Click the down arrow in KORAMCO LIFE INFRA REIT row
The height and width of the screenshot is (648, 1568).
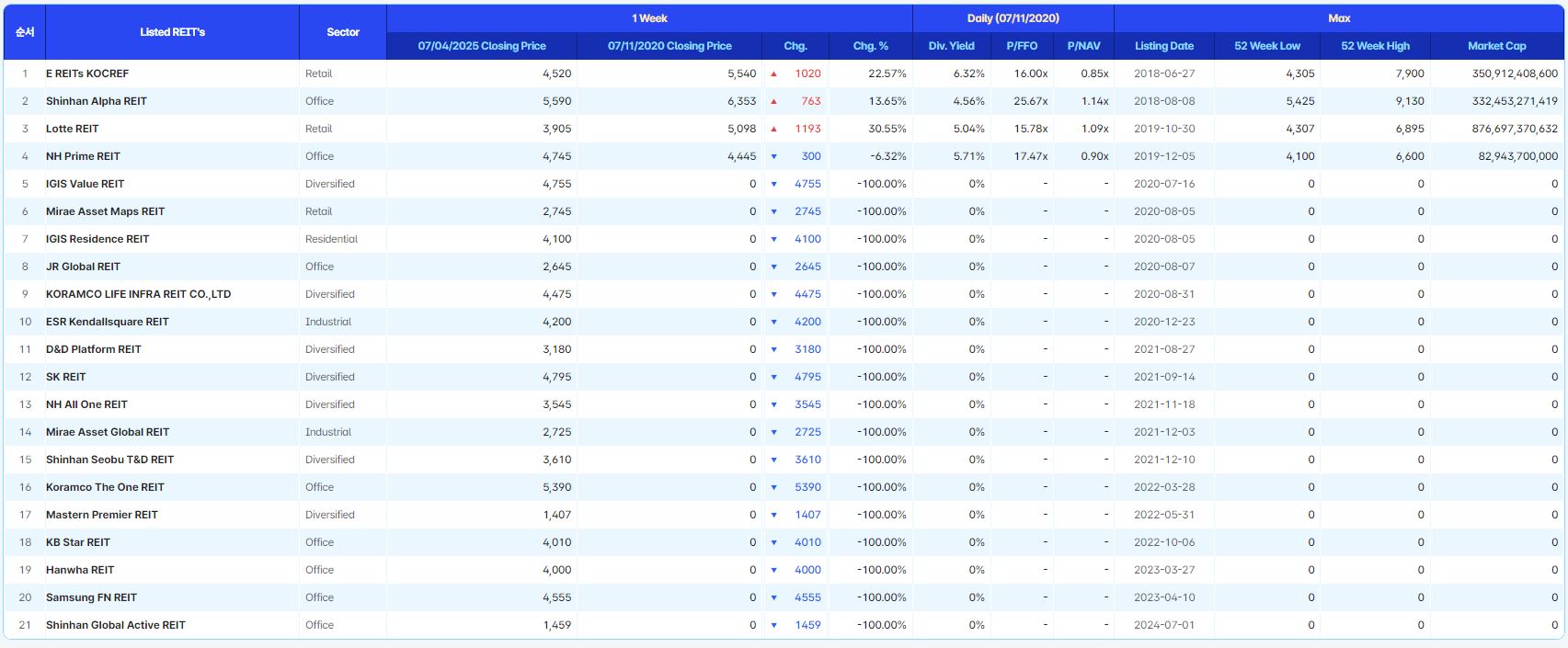click(x=774, y=294)
